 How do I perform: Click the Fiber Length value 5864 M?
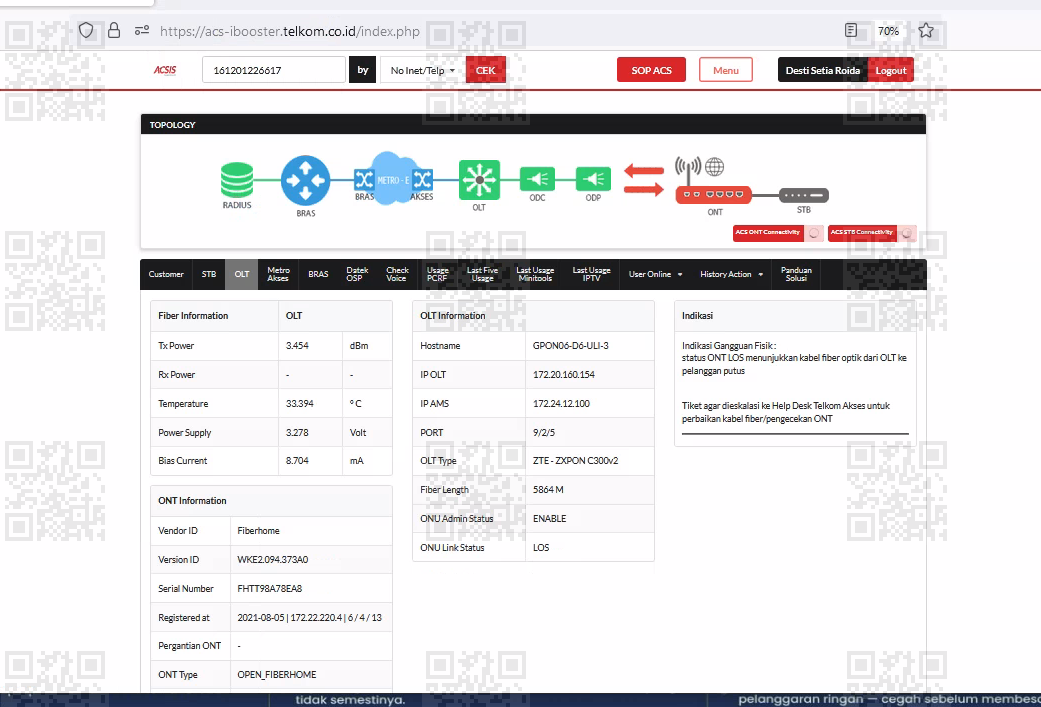point(548,489)
